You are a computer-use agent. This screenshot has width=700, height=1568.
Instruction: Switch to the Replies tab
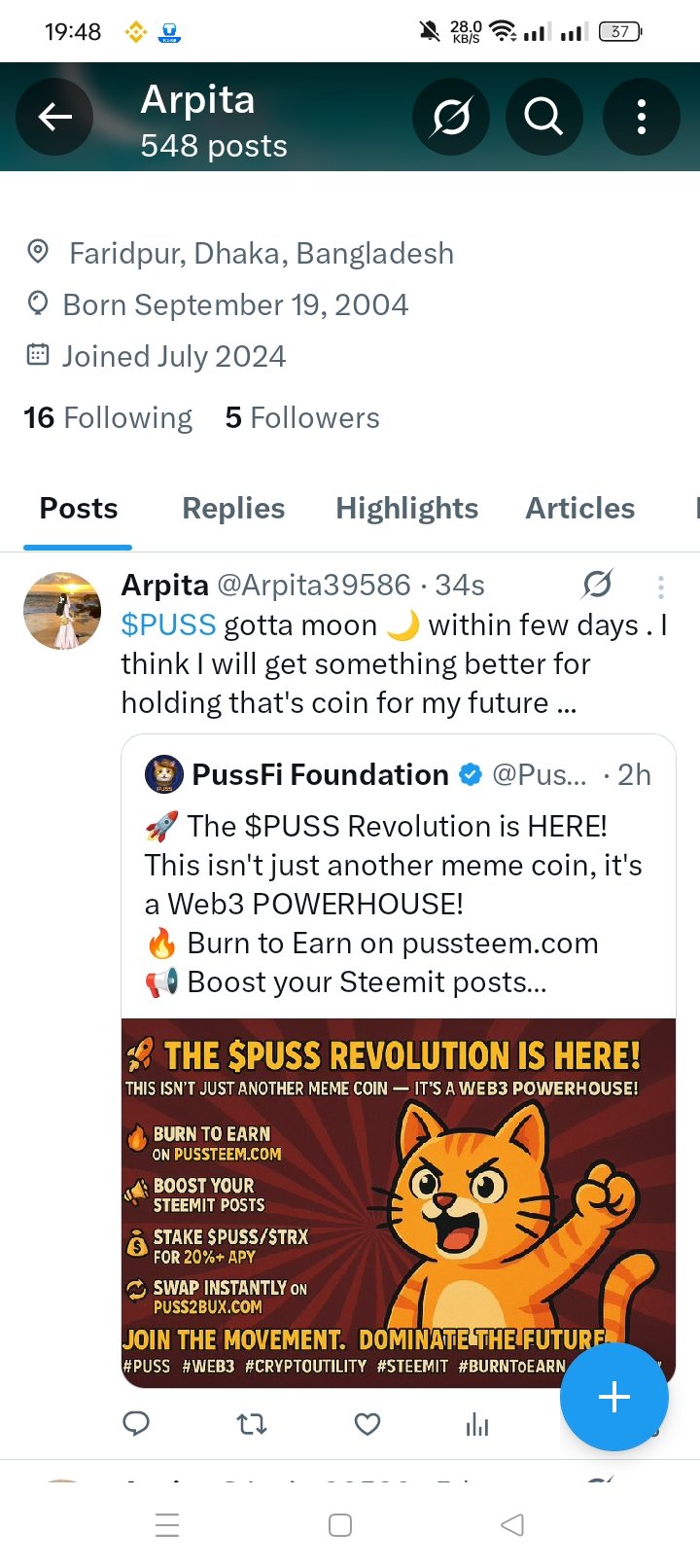point(233,509)
